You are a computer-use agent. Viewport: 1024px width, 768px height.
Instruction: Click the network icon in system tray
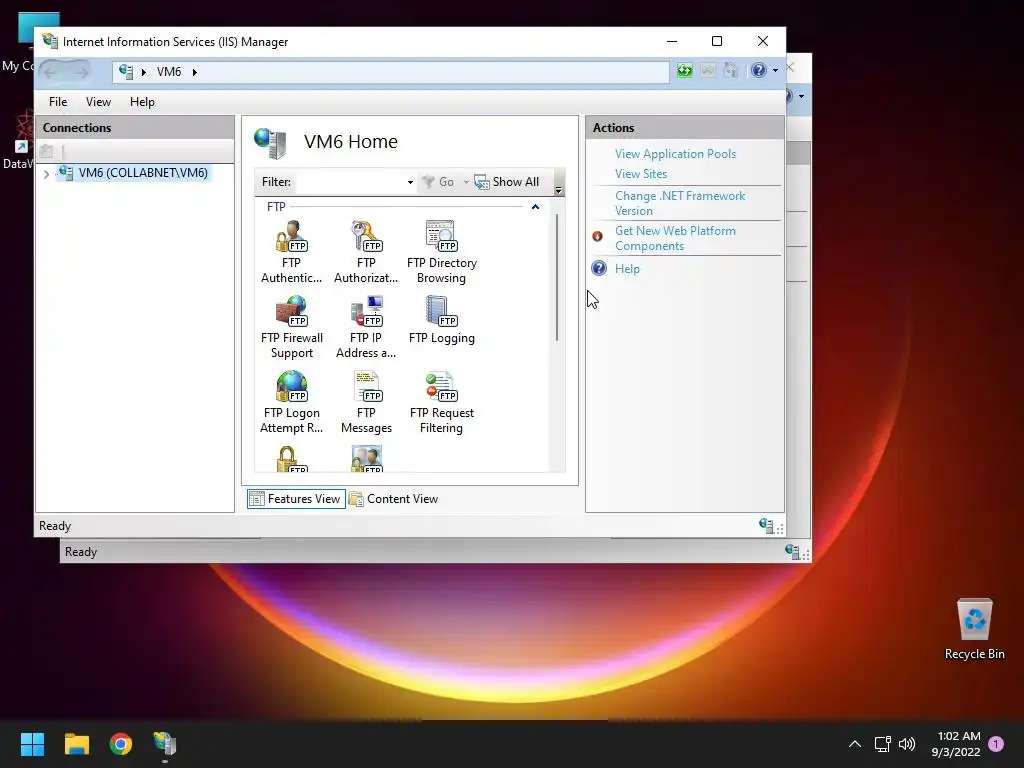pos(882,744)
